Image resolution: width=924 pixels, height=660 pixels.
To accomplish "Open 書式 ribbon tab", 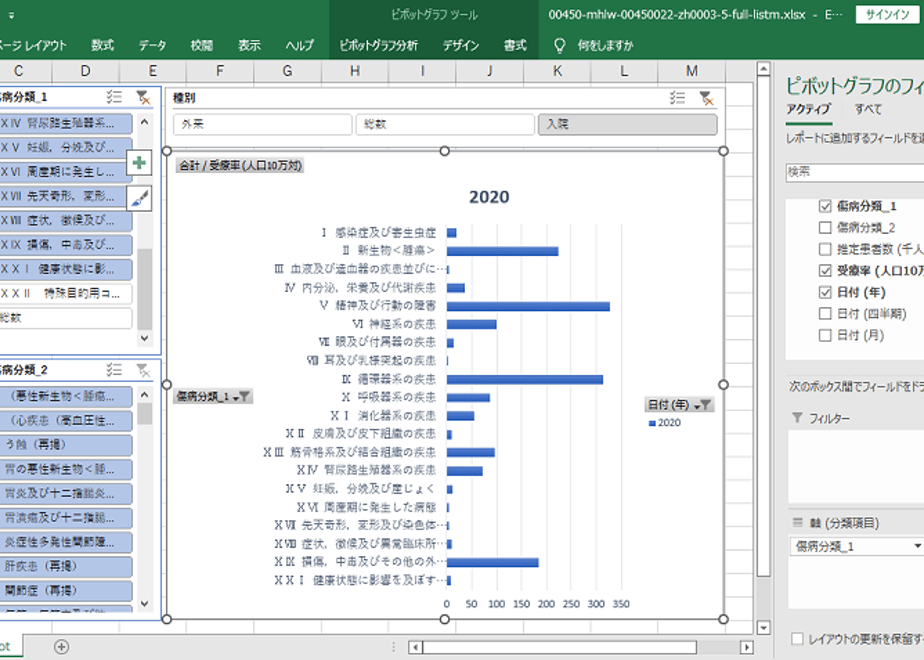I will (515, 45).
